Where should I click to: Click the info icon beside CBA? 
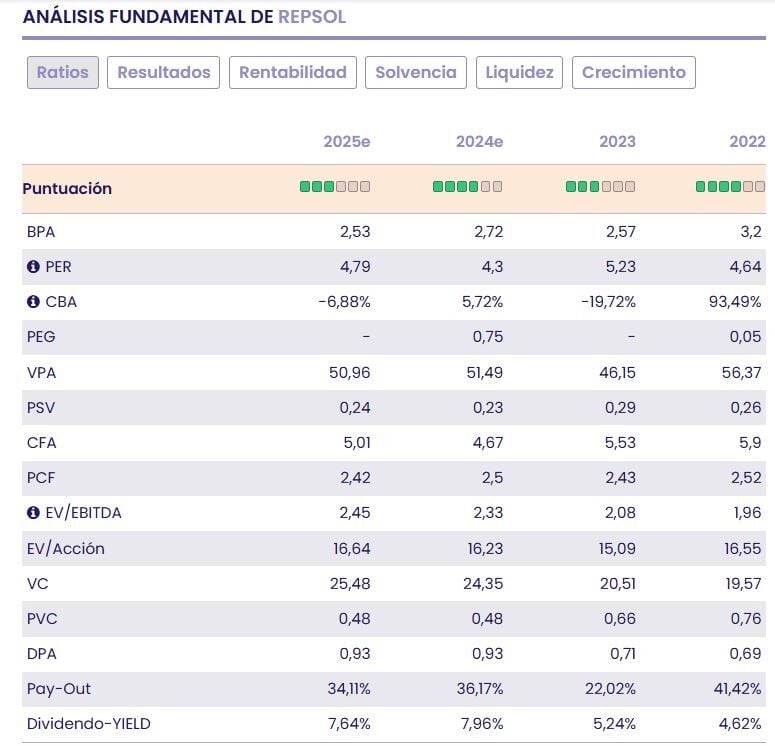33,302
